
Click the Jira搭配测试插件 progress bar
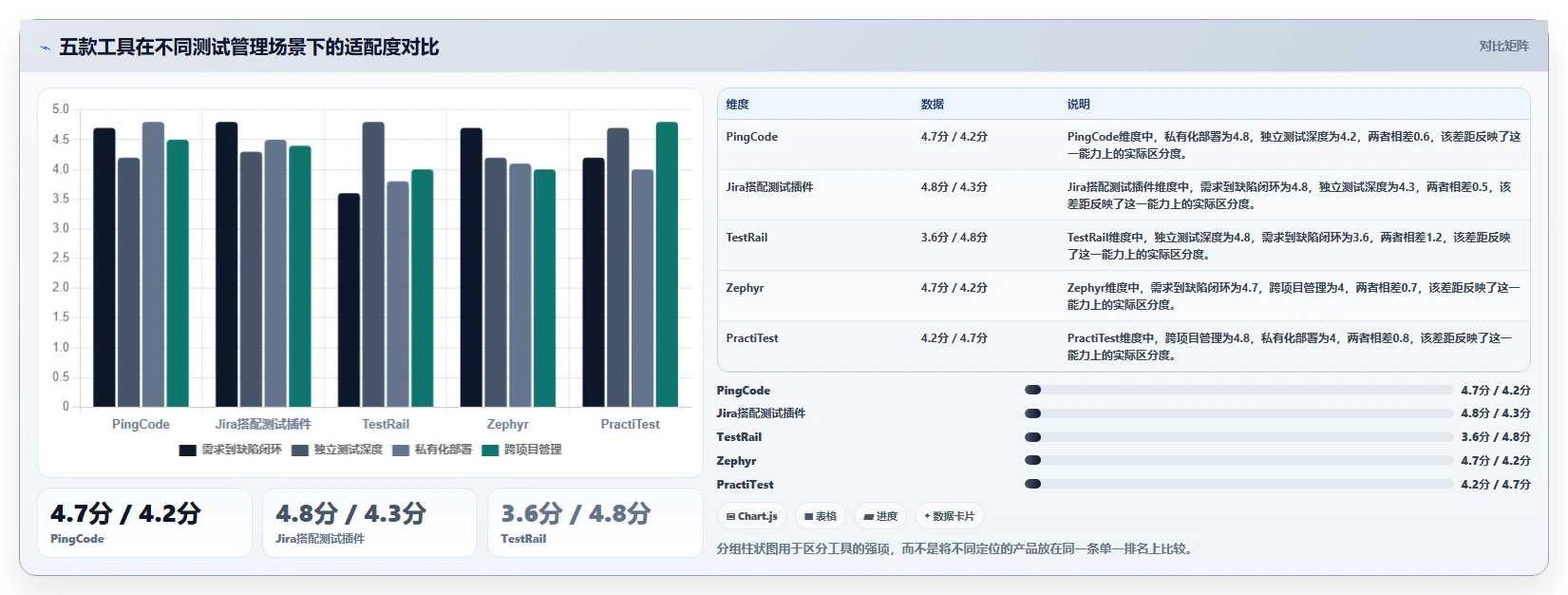pos(1238,413)
